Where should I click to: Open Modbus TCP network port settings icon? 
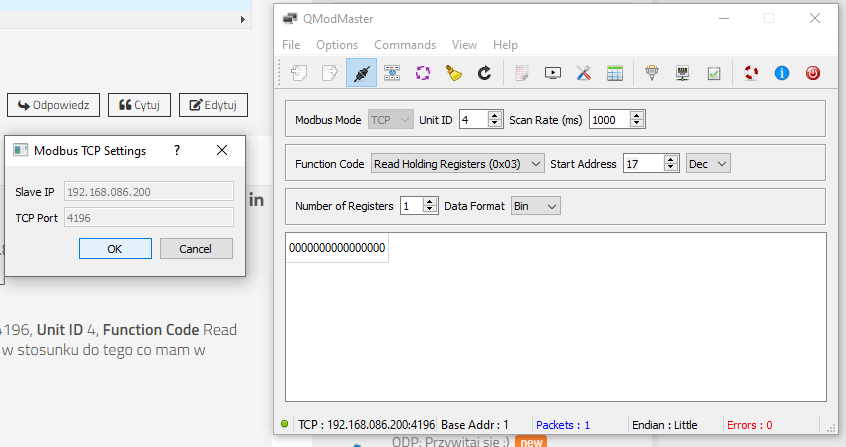[683, 73]
